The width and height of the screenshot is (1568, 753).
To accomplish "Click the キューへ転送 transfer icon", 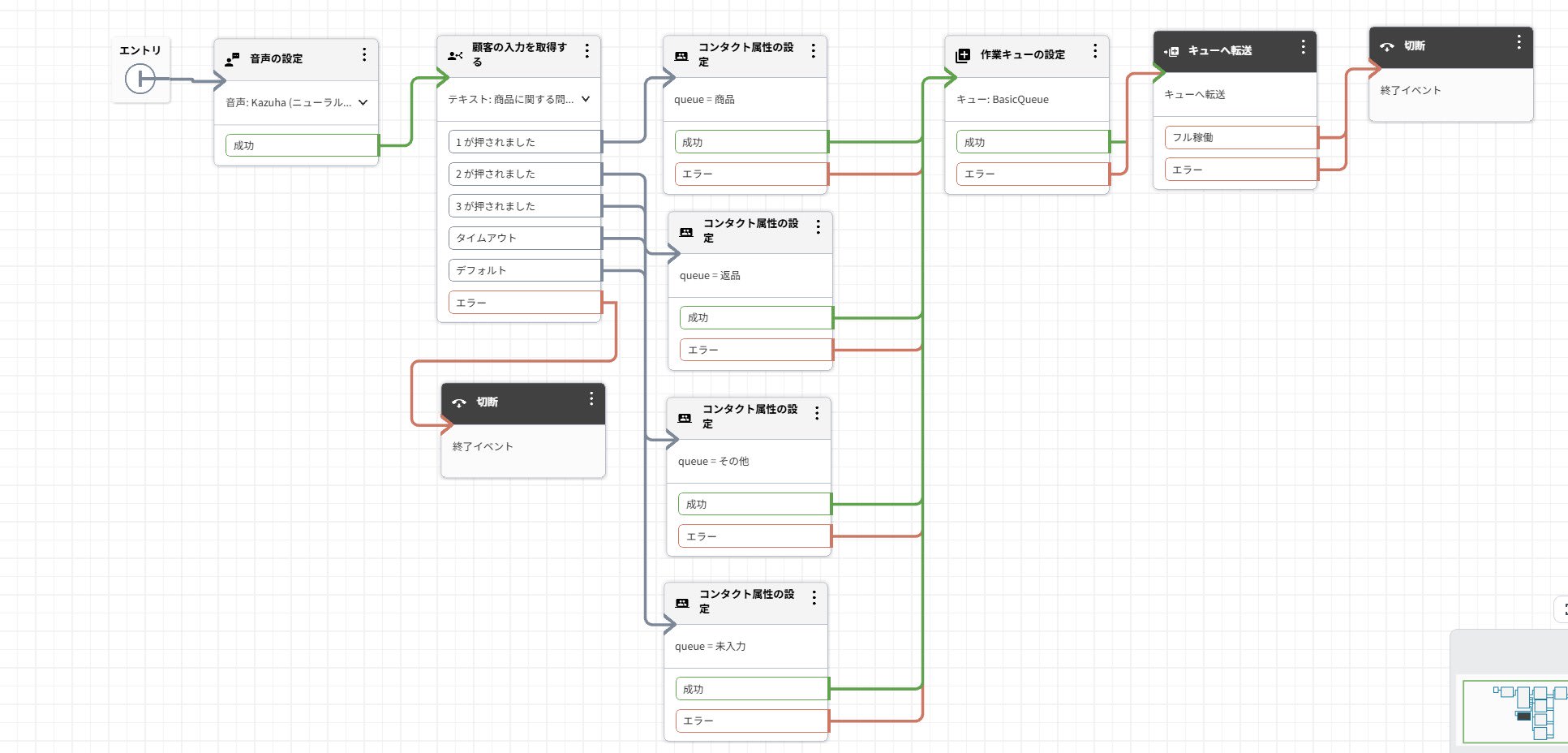I will point(1171,51).
